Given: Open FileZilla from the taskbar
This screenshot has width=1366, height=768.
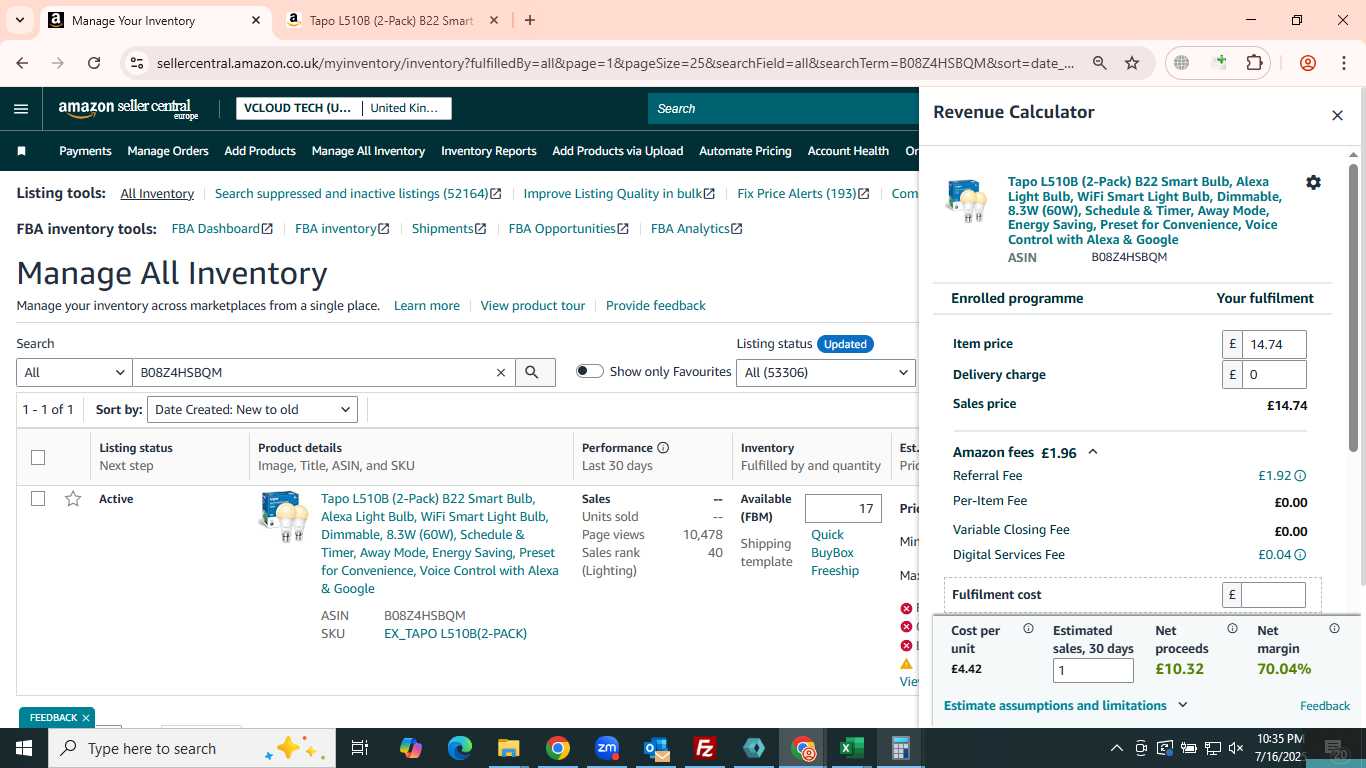Looking at the screenshot, I should click(705, 748).
